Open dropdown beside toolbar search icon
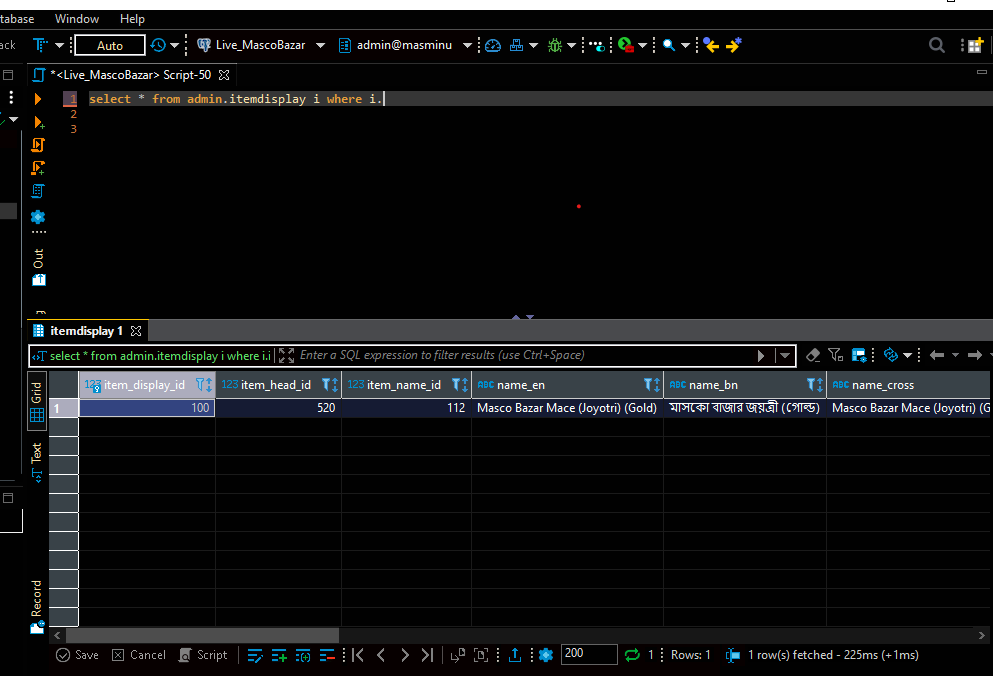Image resolution: width=993 pixels, height=676 pixels. point(685,45)
